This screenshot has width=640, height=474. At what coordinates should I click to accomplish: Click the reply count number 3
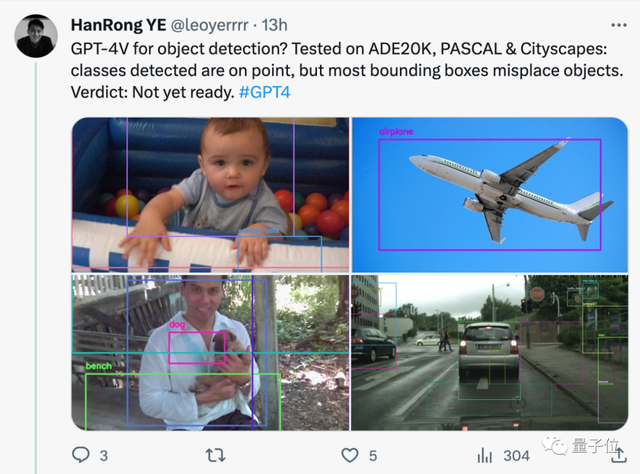[104, 456]
